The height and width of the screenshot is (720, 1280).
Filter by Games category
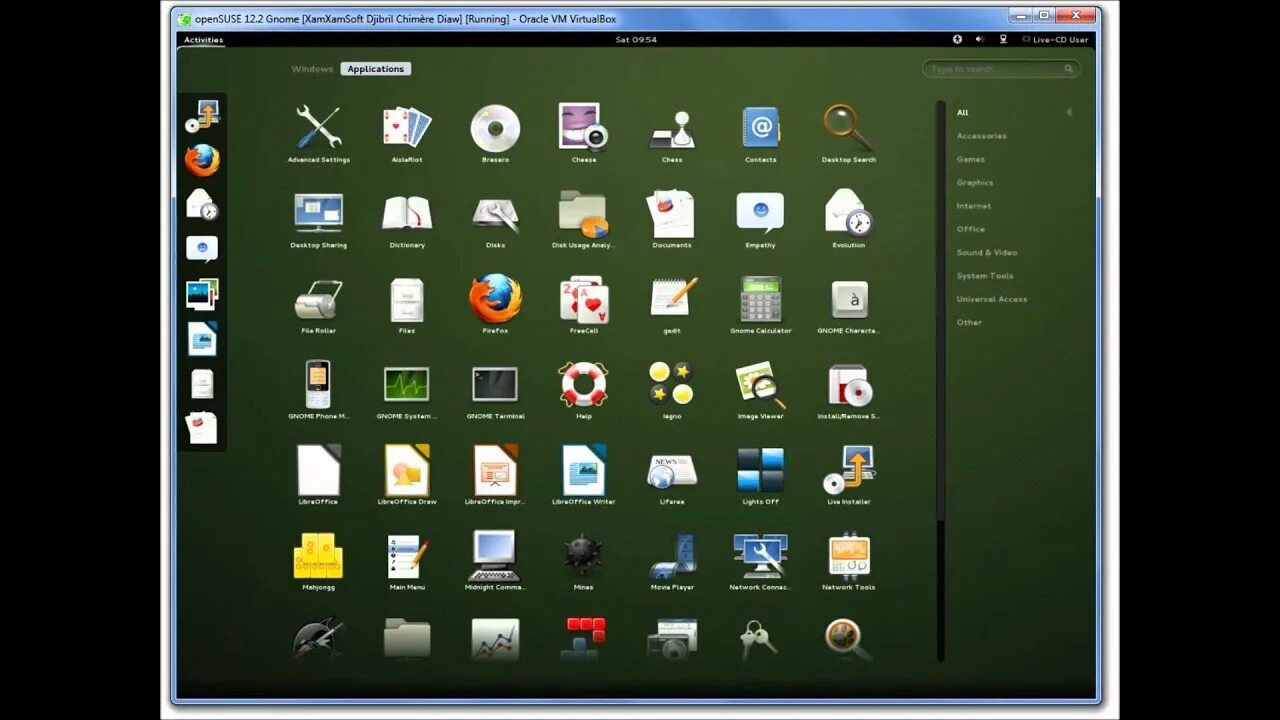[x=971, y=159]
